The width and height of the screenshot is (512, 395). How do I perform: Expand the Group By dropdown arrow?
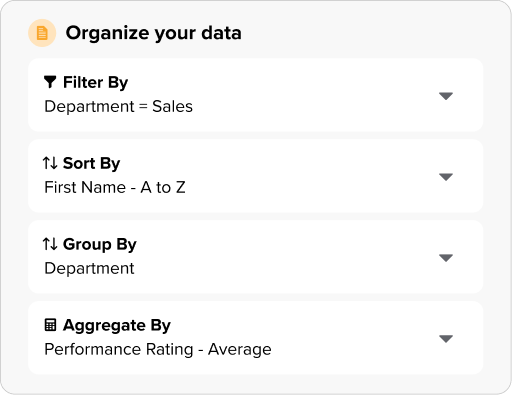tap(446, 258)
